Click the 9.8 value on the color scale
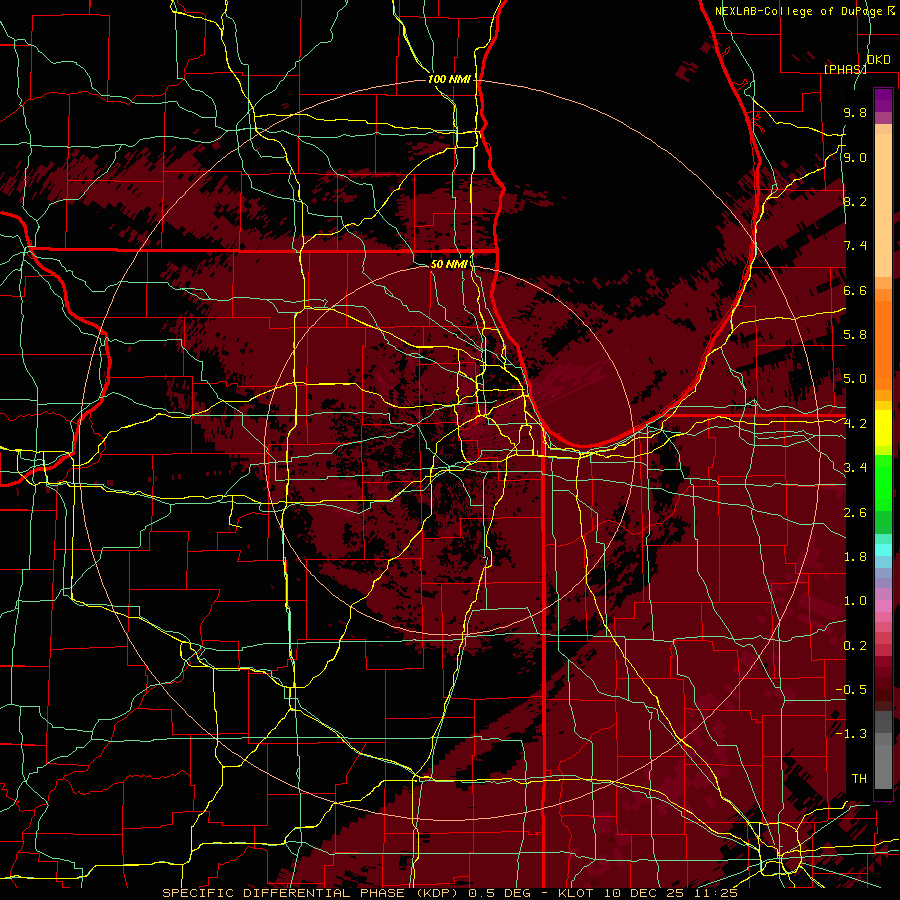The width and height of the screenshot is (900, 900). point(855,112)
